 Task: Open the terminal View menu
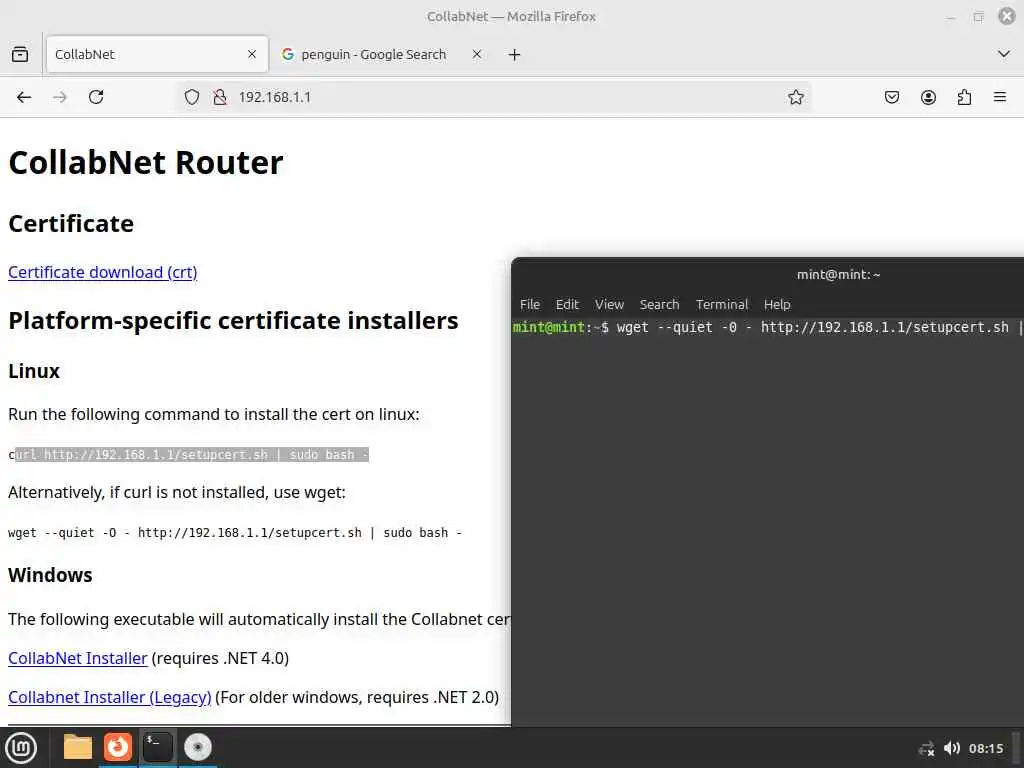pos(609,304)
